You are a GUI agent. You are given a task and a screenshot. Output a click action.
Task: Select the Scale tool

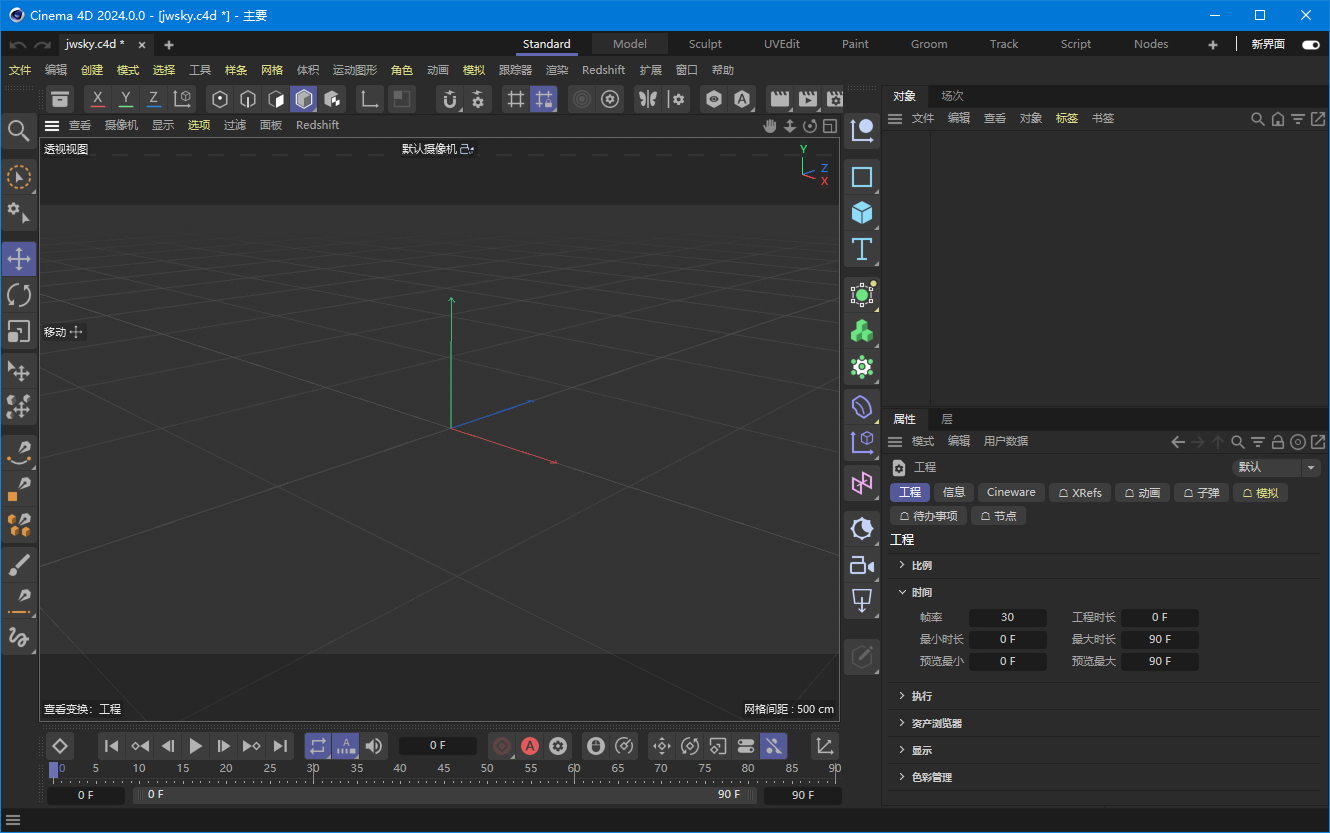[19, 331]
